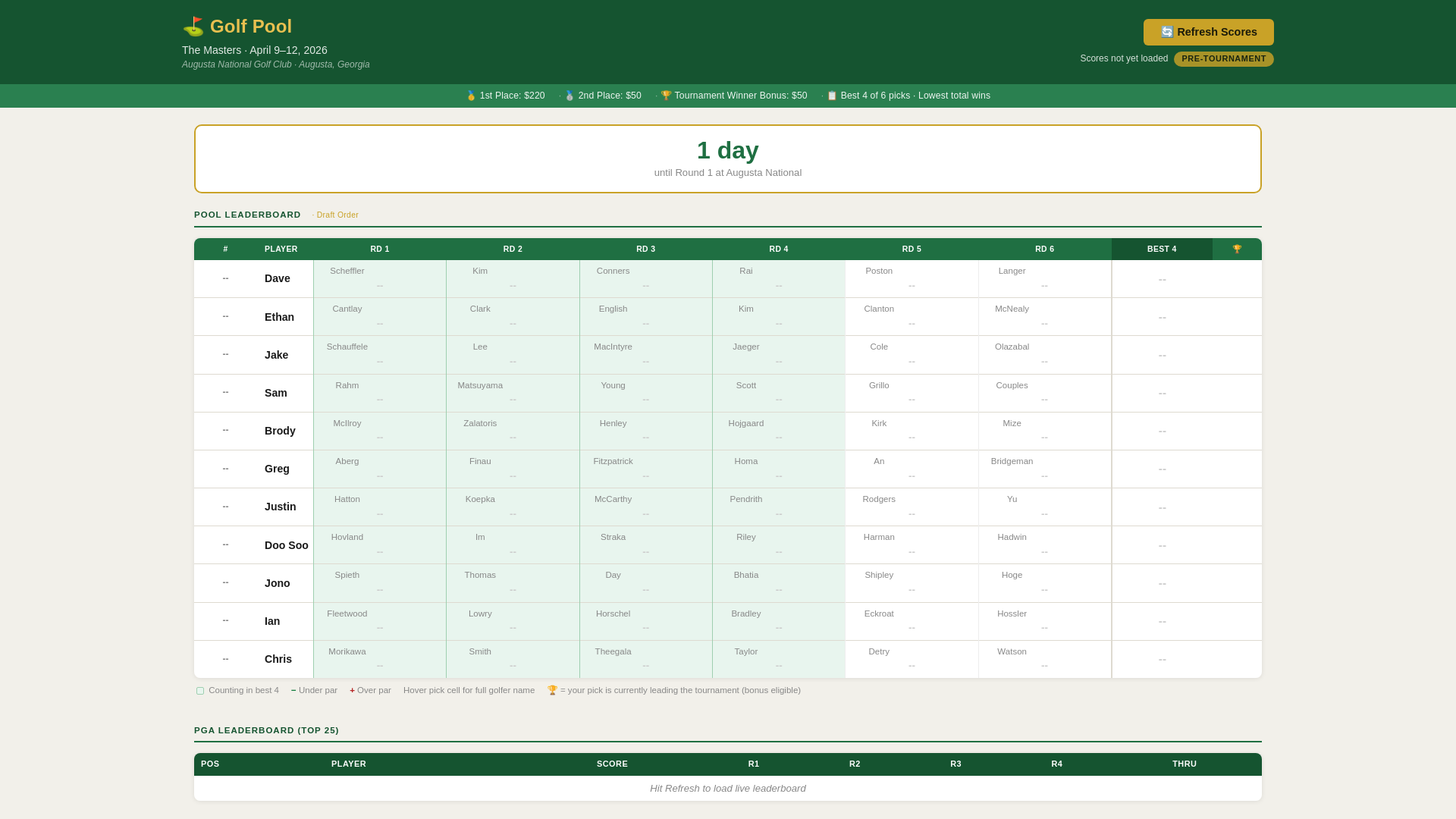Click Doo Soo's Hovland pick cell
This screenshot has width=1456, height=819.
[x=380, y=545]
